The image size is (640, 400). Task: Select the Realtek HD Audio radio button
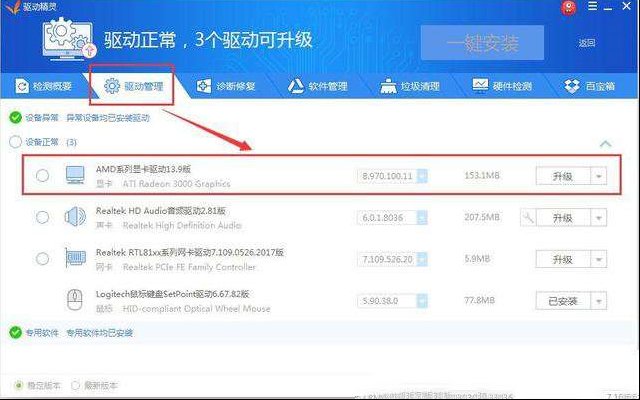[x=42, y=217]
